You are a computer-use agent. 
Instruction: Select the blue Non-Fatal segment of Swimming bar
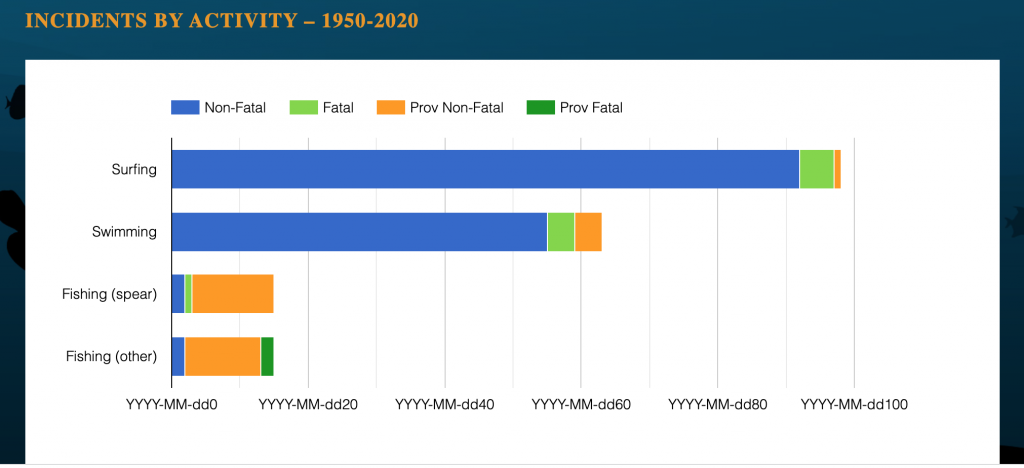(359, 232)
